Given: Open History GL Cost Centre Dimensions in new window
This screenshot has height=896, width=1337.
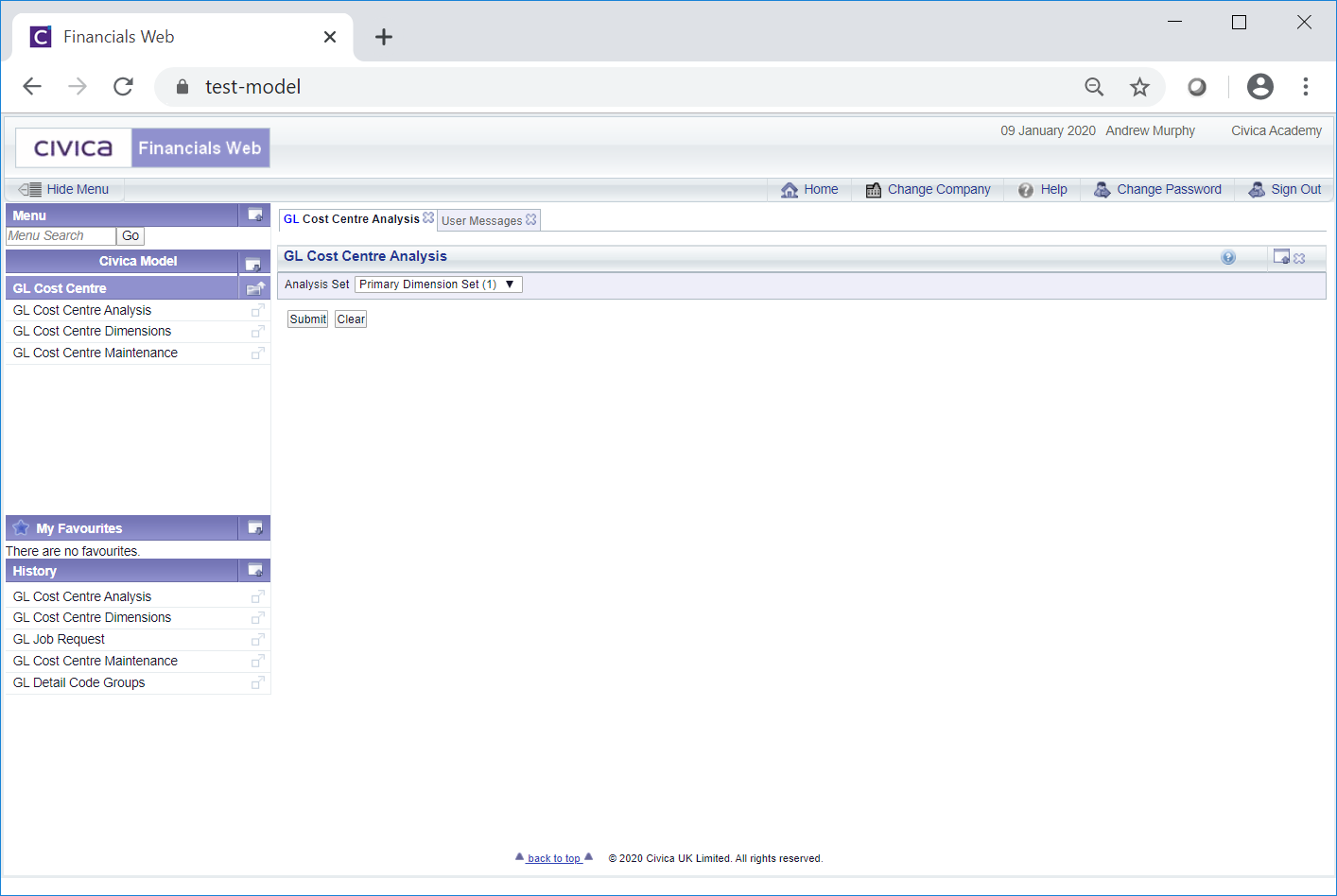Looking at the screenshot, I should (x=257, y=617).
